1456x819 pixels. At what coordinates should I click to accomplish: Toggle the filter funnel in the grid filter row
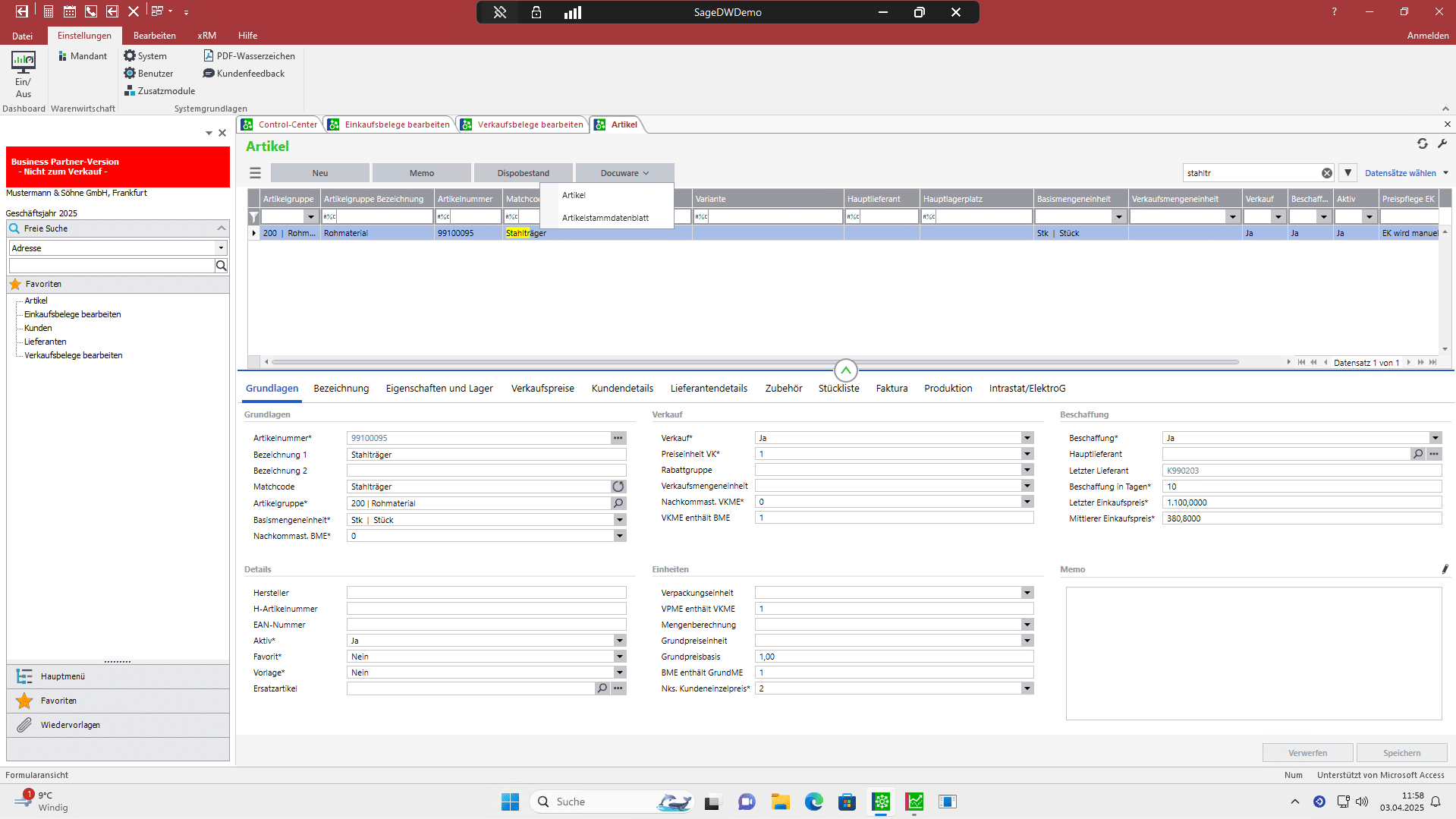click(254, 217)
